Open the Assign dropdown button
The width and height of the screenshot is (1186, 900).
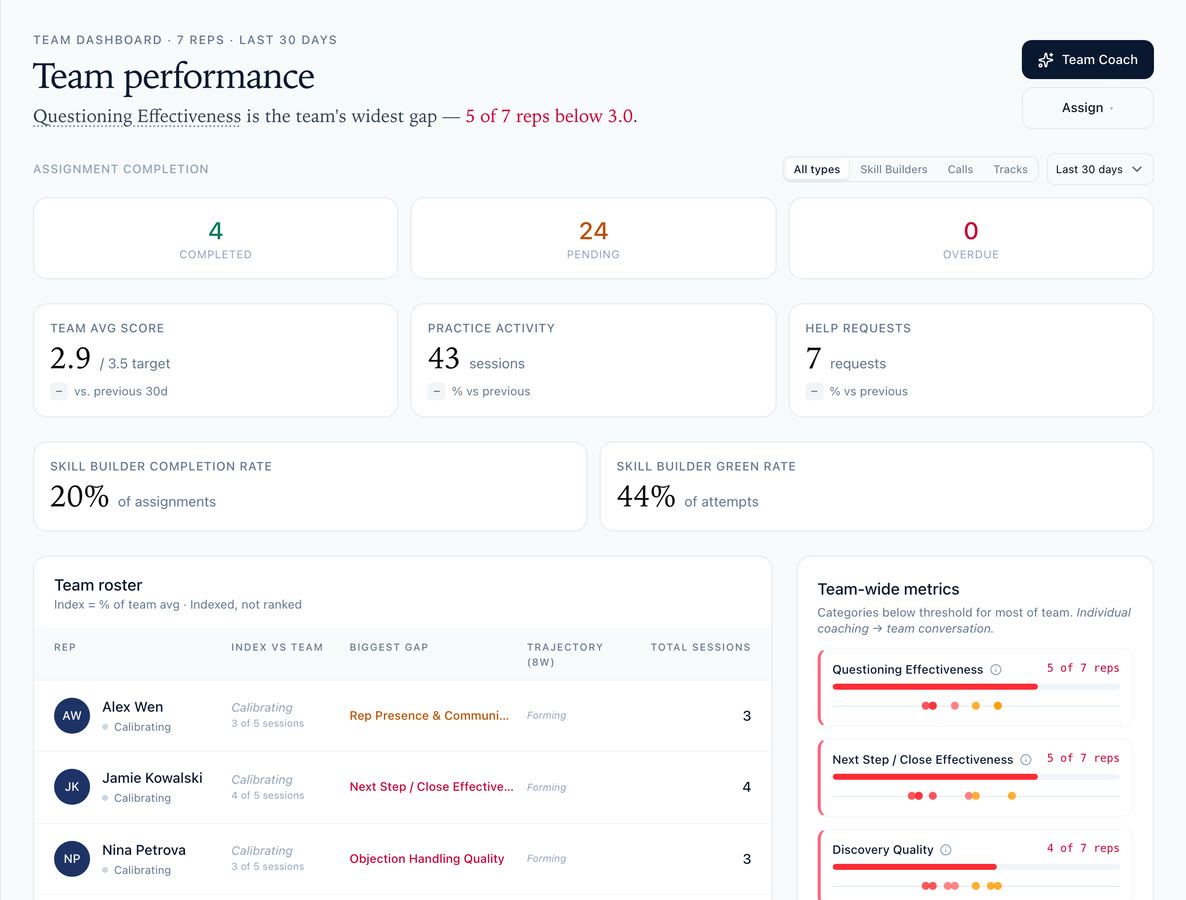pos(1087,108)
